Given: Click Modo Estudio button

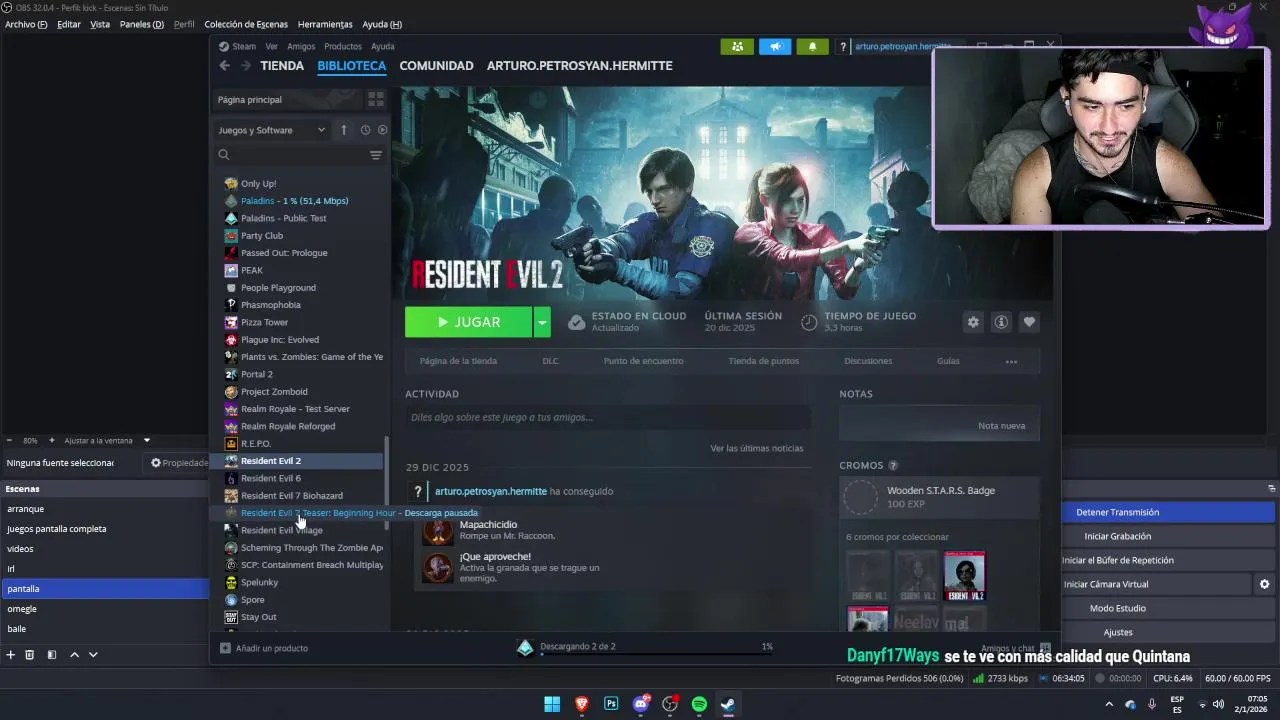Looking at the screenshot, I should pyautogui.click(x=1118, y=608).
